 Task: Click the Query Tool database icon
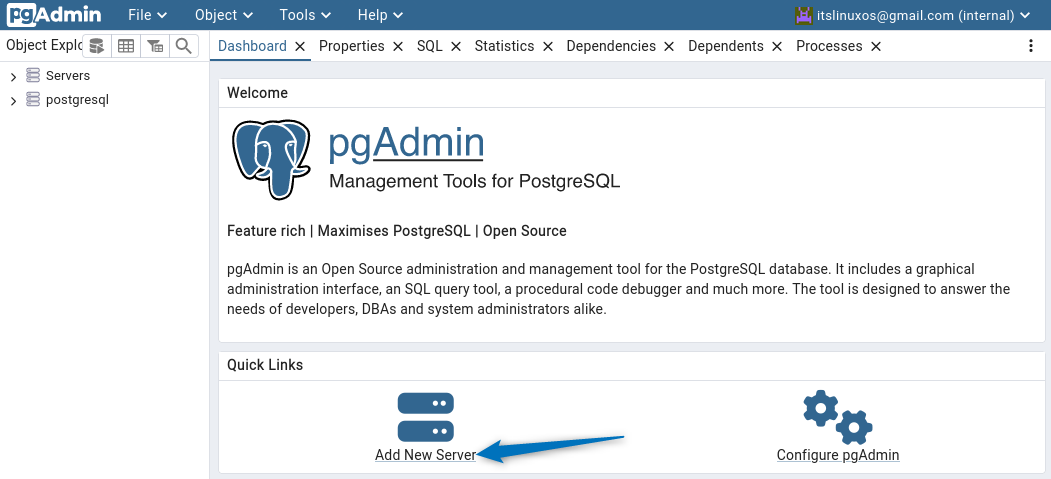click(x=96, y=46)
